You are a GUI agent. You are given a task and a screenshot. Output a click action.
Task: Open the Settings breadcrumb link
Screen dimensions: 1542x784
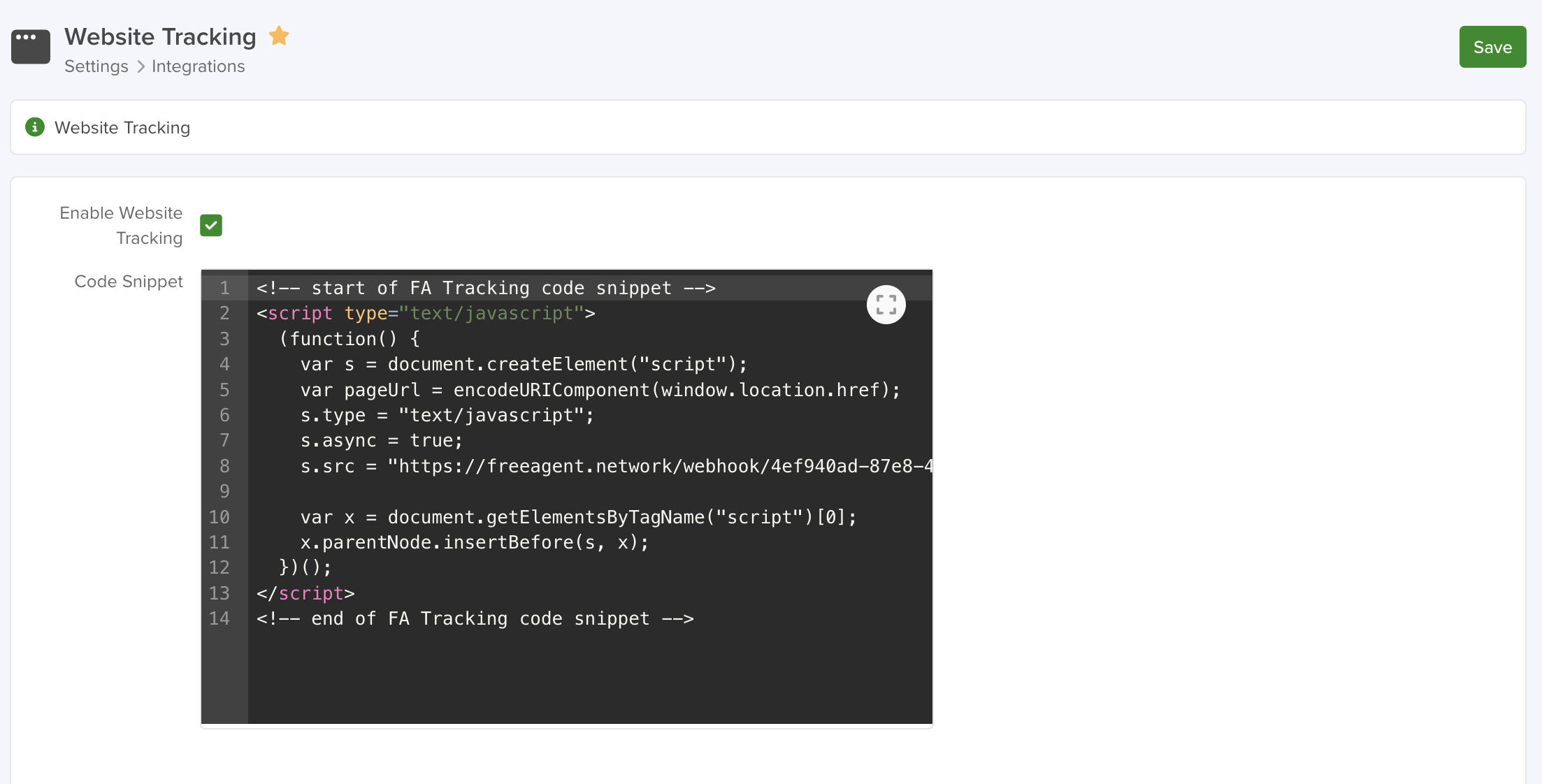coord(96,66)
